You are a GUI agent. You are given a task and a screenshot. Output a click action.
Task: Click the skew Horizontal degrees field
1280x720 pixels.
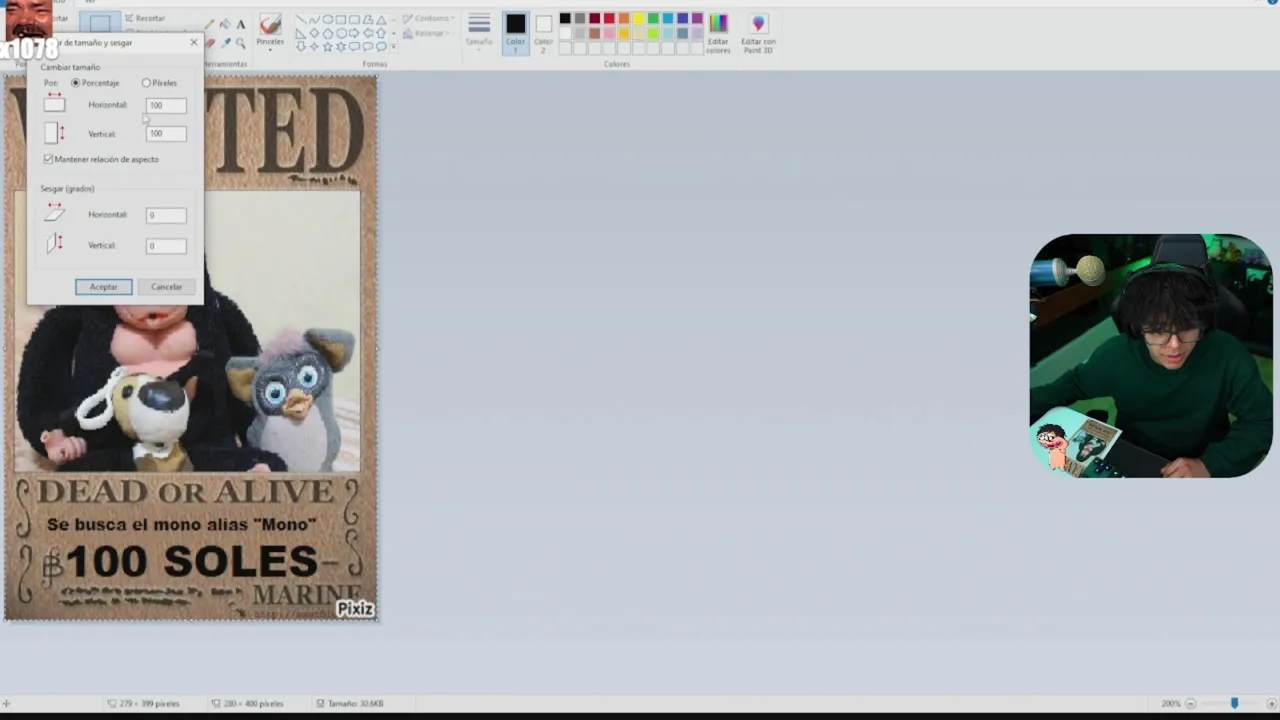click(166, 215)
